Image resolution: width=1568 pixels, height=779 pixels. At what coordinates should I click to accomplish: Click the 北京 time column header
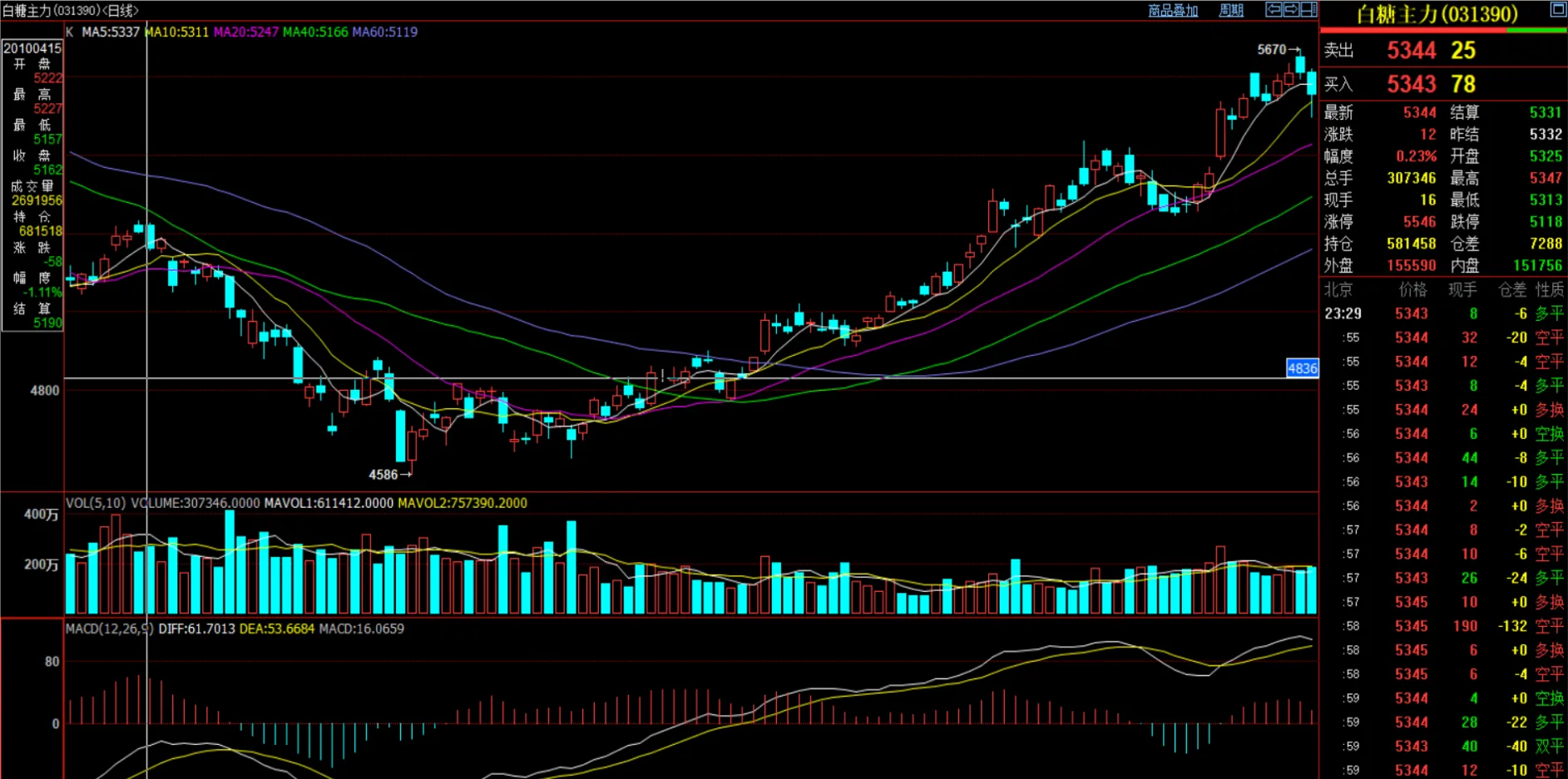pos(1338,290)
